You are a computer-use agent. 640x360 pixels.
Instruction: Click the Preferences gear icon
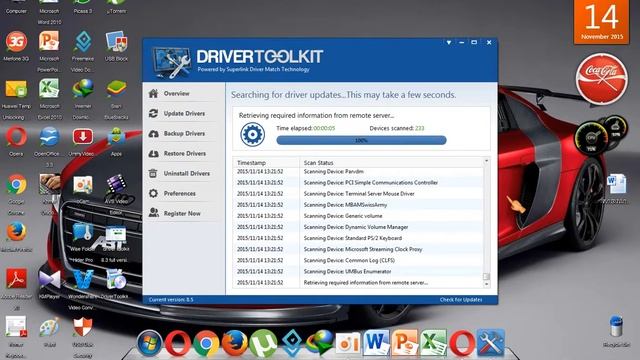(x=153, y=193)
